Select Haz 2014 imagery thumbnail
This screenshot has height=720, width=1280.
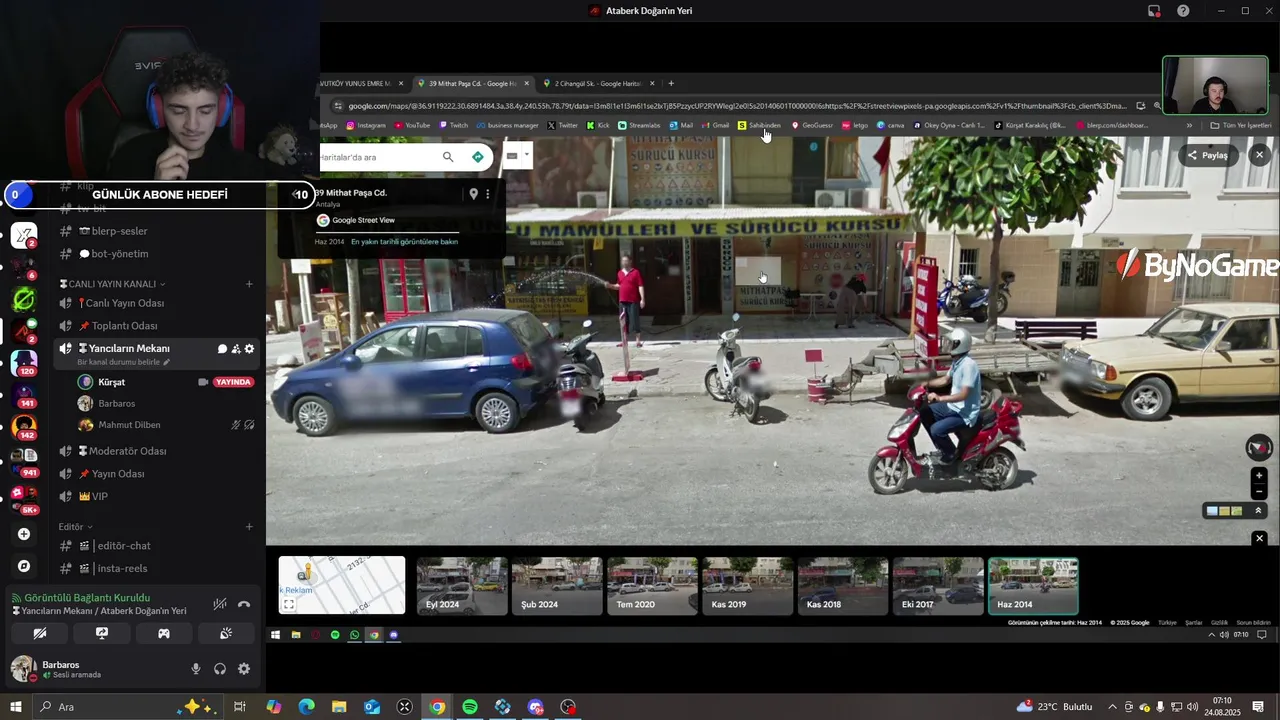(x=1033, y=586)
